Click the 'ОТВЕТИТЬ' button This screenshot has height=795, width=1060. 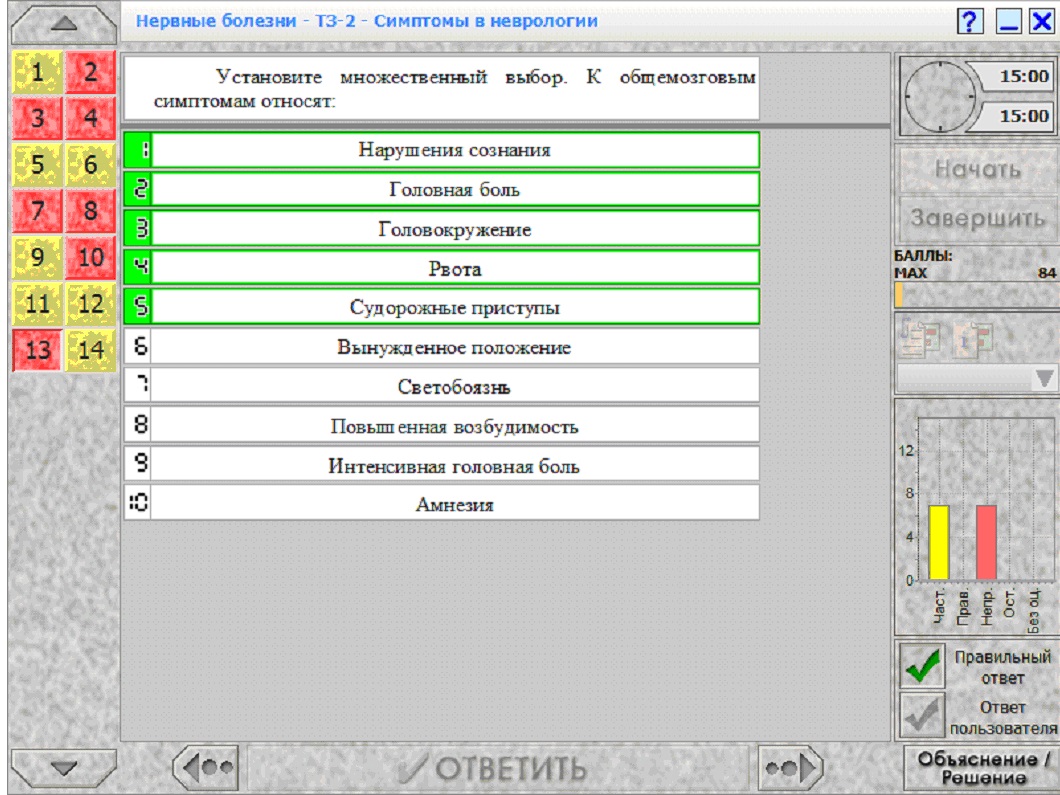(497, 768)
